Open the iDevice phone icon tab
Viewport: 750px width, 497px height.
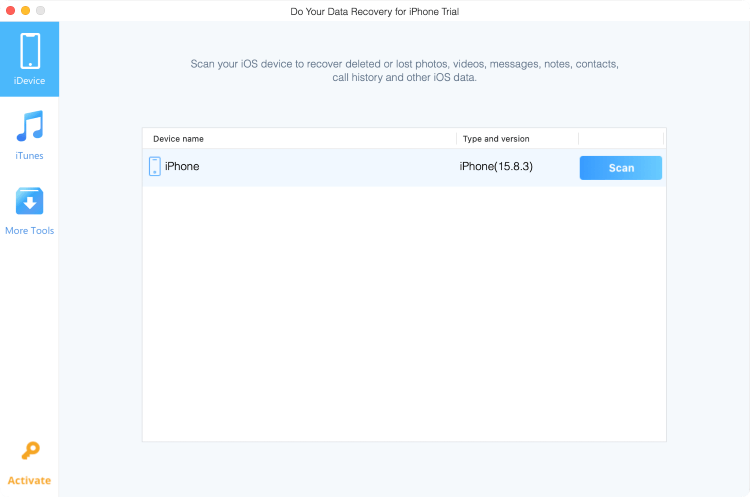click(x=30, y=51)
